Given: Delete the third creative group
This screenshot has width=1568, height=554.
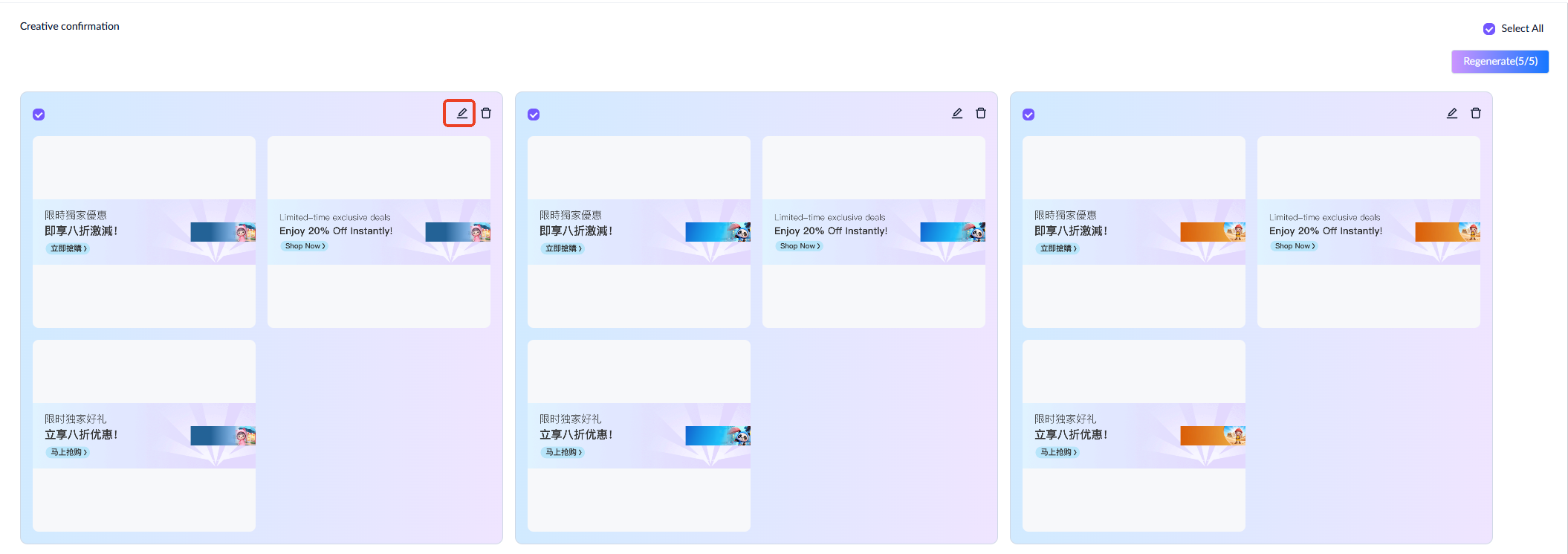Looking at the screenshot, I should pos(1476,113).
